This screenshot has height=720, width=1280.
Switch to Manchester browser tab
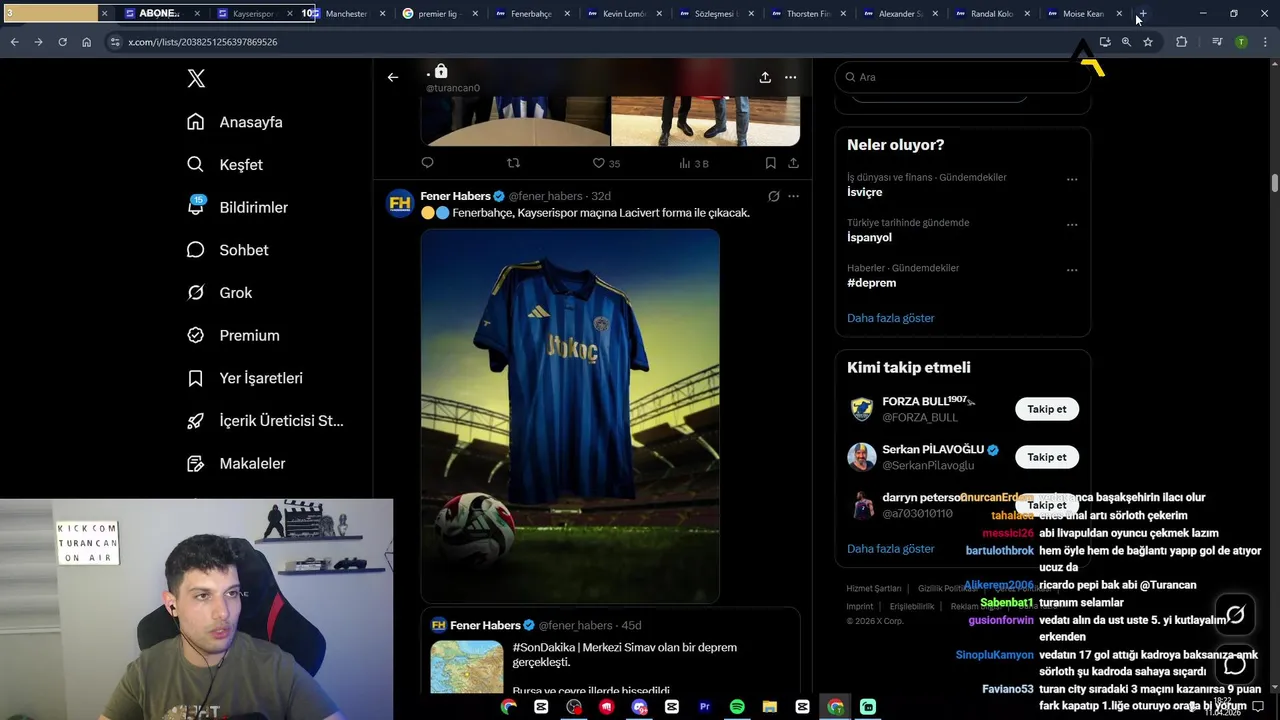click(x=347, y=14)
